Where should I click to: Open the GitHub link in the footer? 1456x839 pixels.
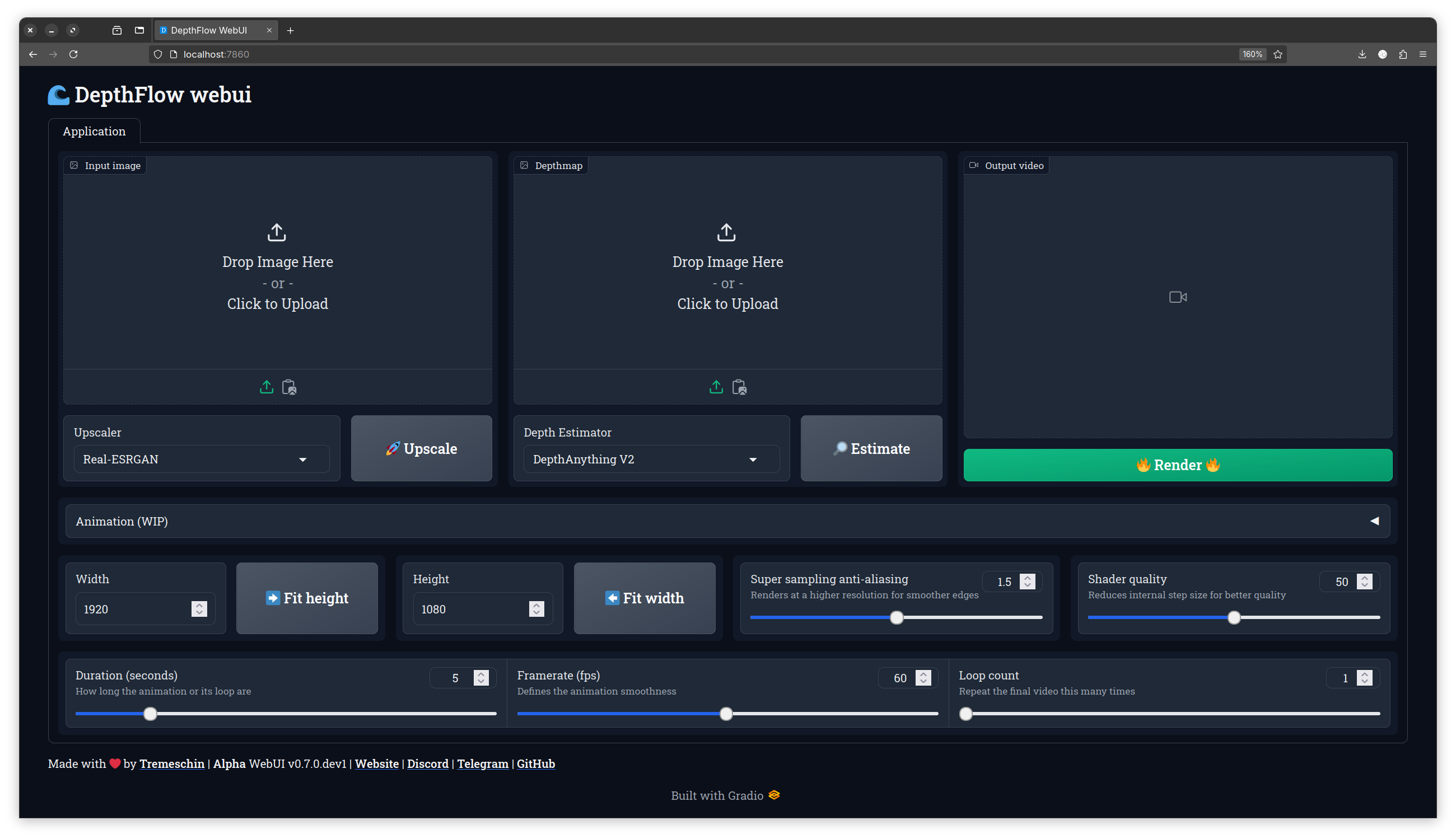(x=535, y=763)
